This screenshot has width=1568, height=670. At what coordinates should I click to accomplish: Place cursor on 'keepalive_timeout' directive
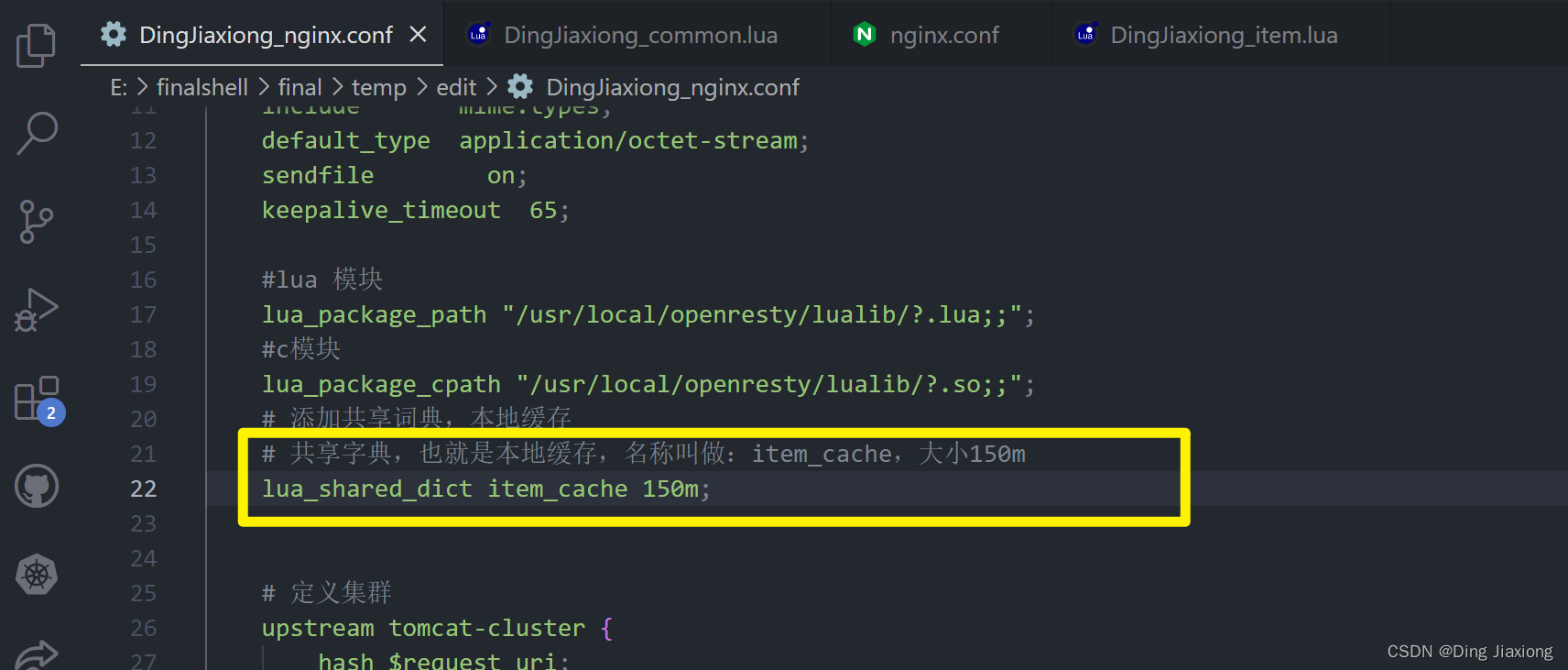tap(381, 210)
